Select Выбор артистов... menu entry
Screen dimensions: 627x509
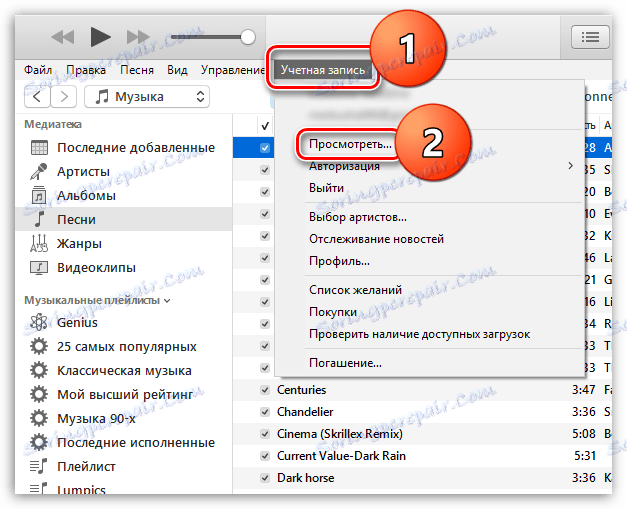(357, 217)
